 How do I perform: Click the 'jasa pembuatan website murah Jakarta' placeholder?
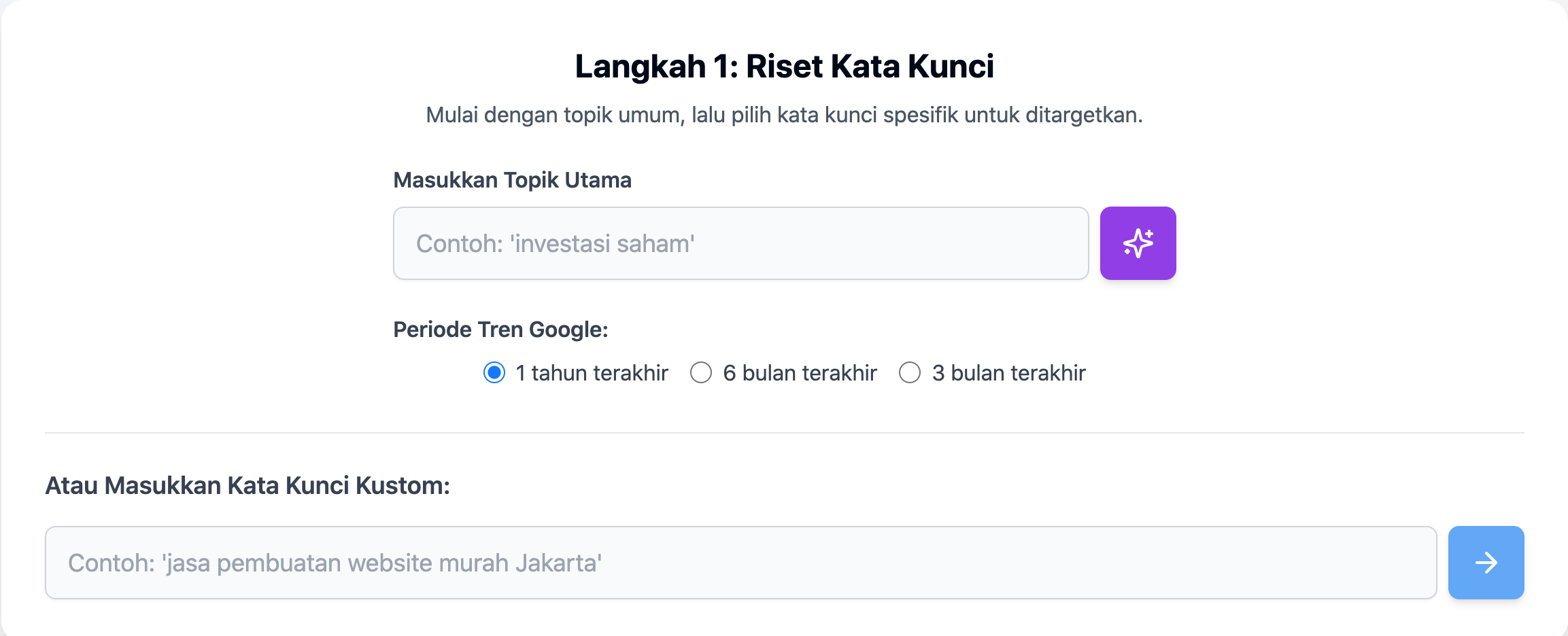(x=335, y=563)
